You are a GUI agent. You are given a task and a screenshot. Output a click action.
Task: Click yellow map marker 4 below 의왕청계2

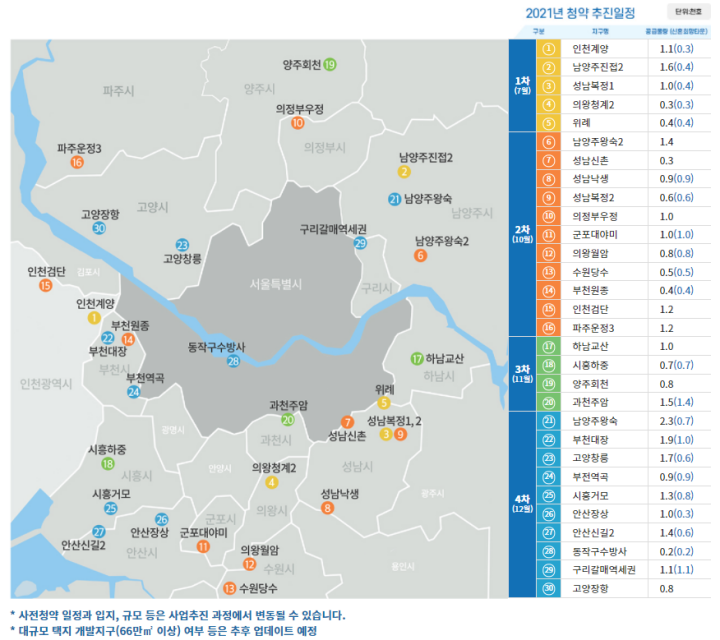272,482
